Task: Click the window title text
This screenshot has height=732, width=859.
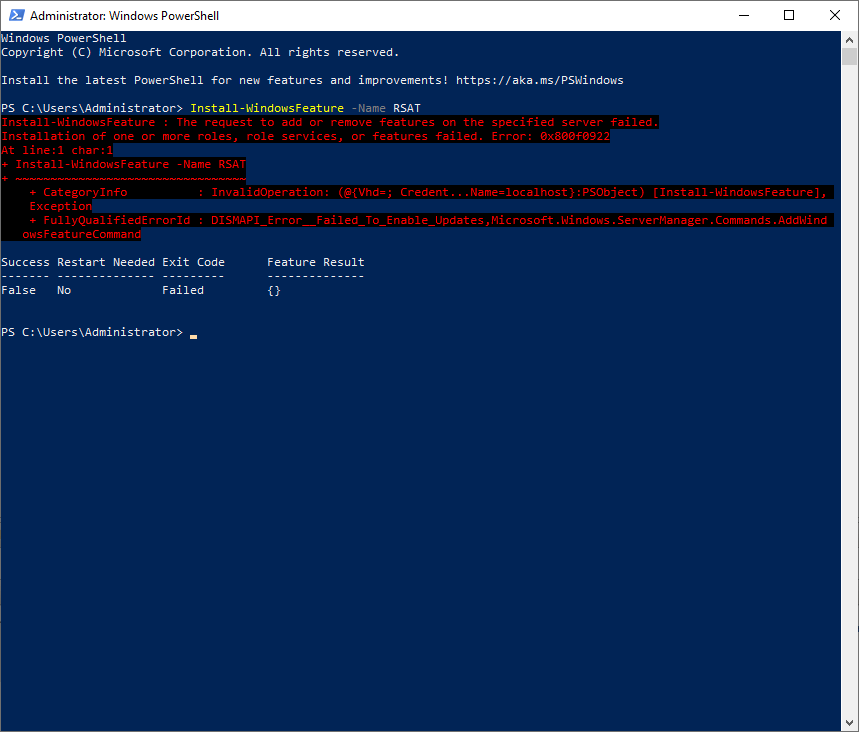Action: point(124,16)
